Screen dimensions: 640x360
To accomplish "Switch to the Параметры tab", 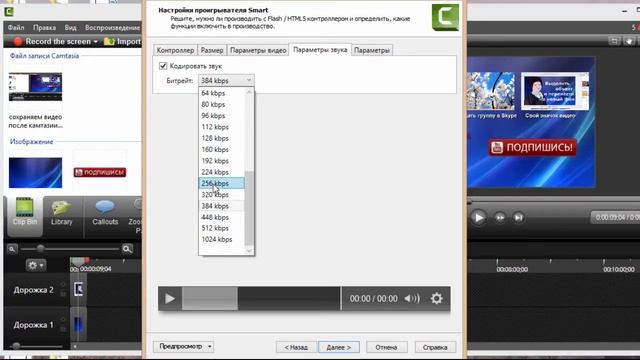I will (x=372, y=50).
